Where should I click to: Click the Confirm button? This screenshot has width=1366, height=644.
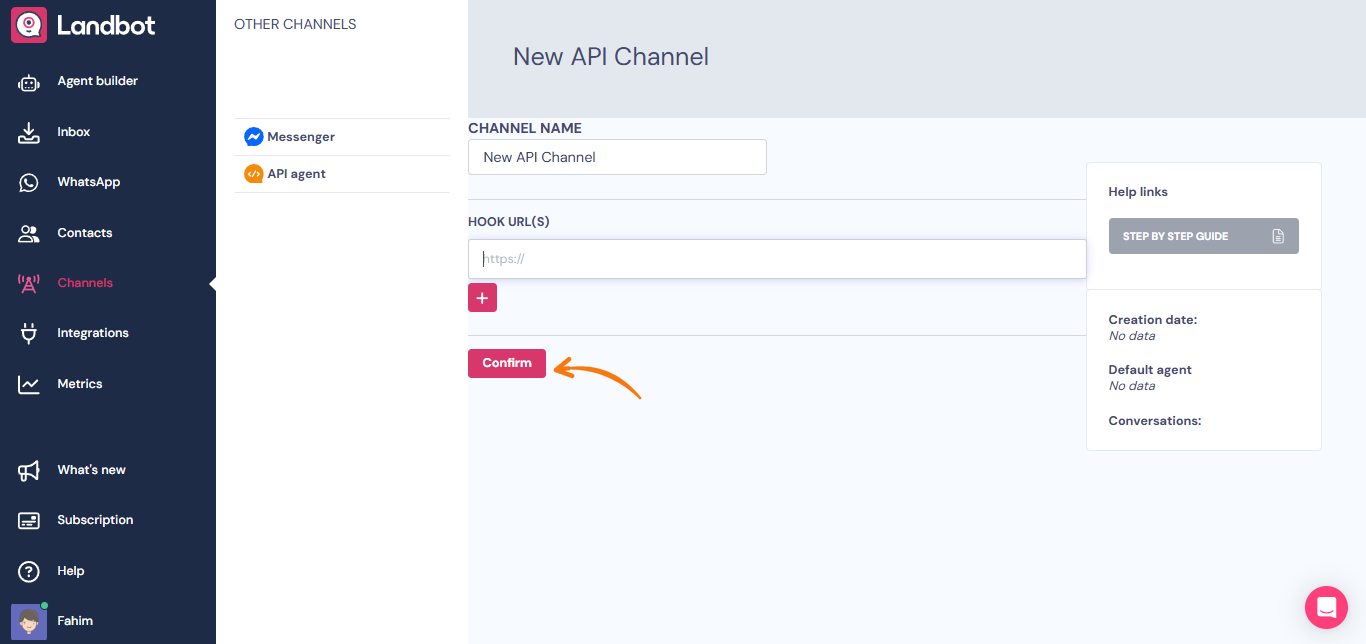[x=507, y=363]
